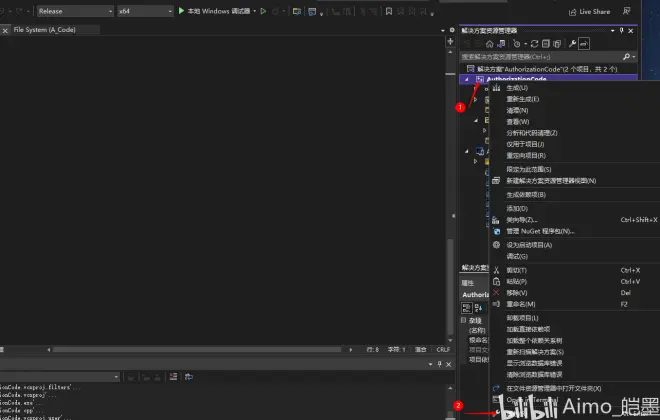This screenshot has height=420, width=660.
Task: Close the Output panel
Action: (449, 364)
